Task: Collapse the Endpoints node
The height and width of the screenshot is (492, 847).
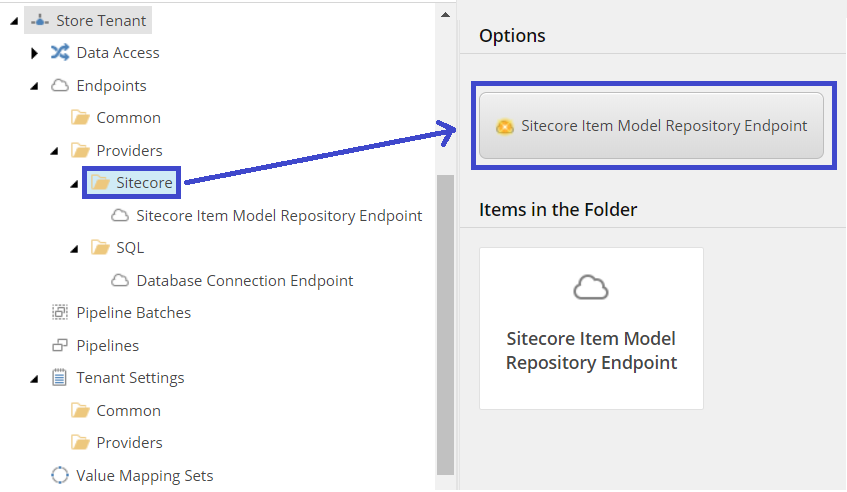Action: [x=35, y=86]
